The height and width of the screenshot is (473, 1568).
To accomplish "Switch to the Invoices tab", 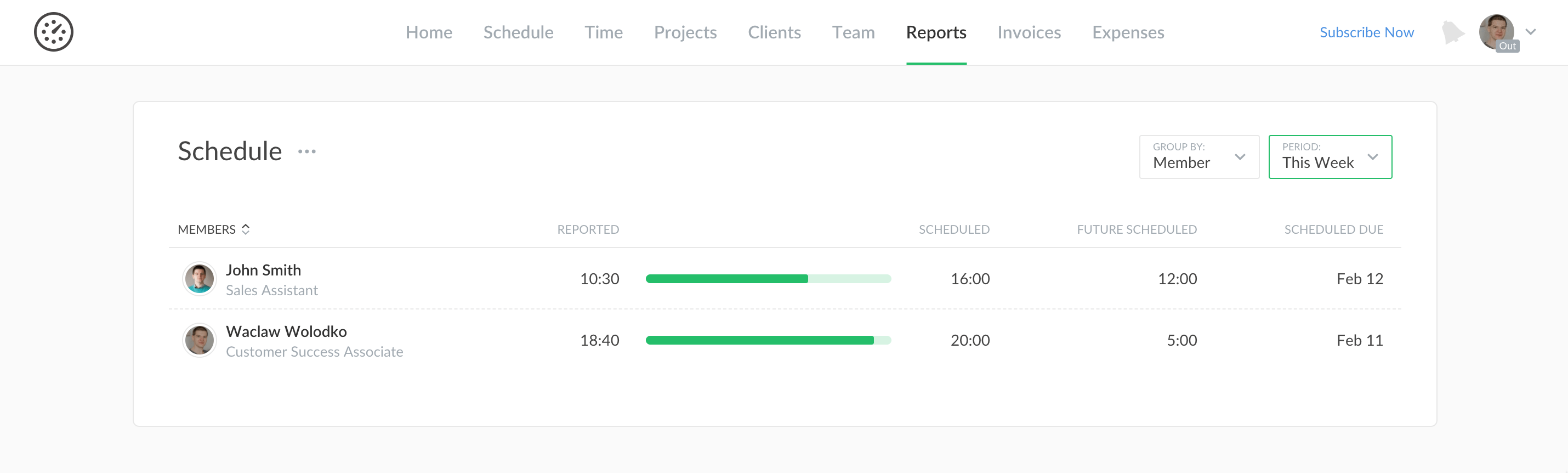I will (x=1029, y=32).
